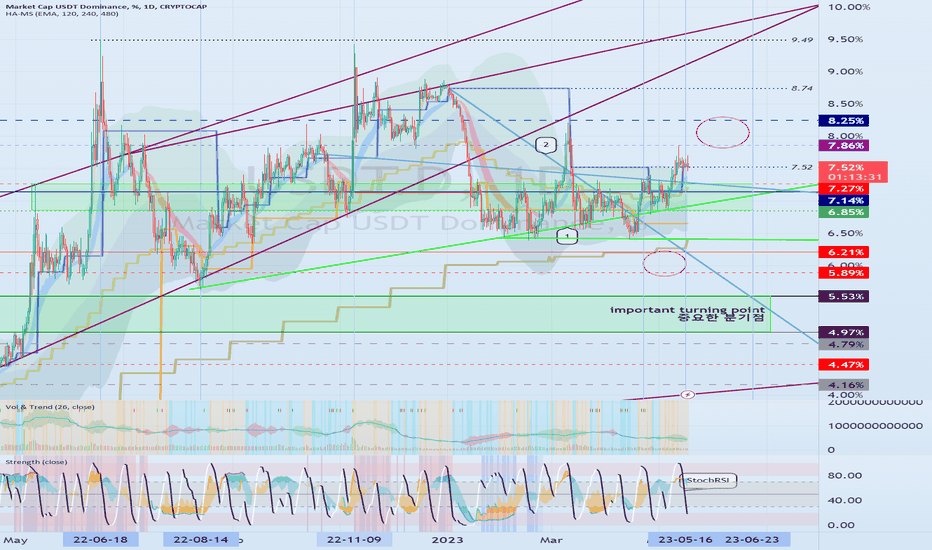Click the 01:13:31 bar countdown timer
Viewport: 932px width, 550px height.
pyautogui.click(x=855, y=177)
